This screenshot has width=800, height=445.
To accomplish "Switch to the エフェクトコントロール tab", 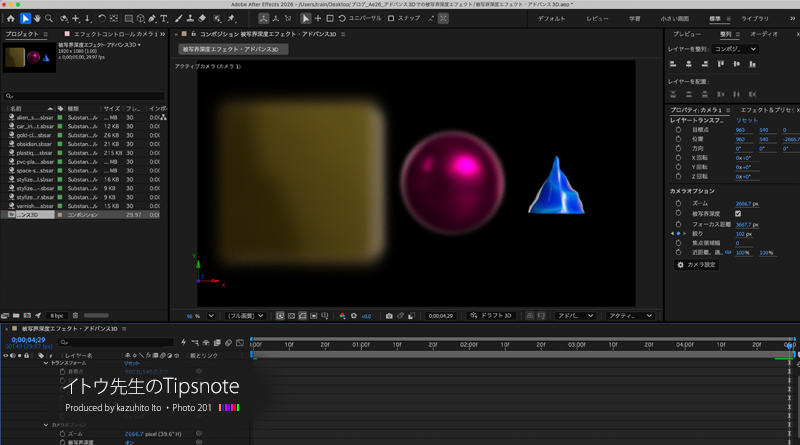I will coord(115,34).
